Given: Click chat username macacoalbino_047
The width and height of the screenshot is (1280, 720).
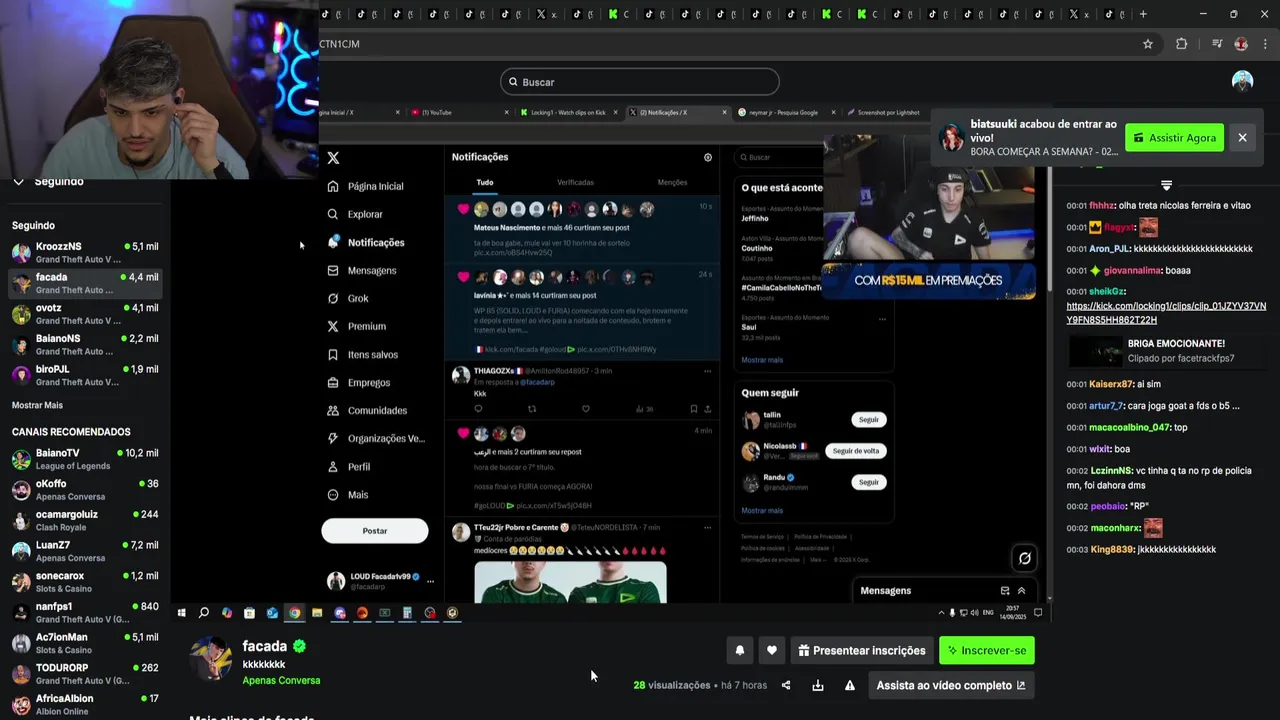Looking at the screenshot, I should (1129, 427).
